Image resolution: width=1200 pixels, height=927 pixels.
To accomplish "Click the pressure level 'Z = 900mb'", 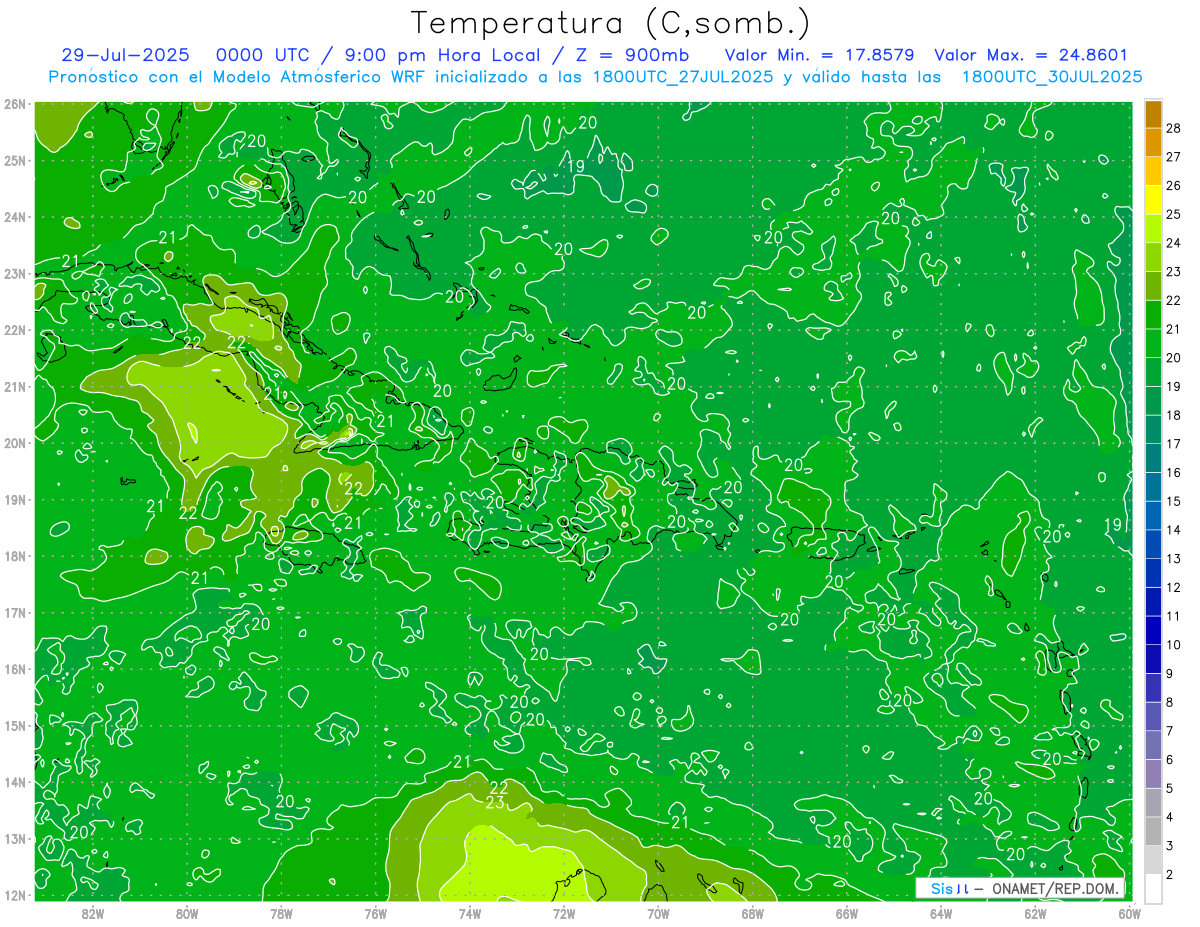I will [x=630, y=55].
